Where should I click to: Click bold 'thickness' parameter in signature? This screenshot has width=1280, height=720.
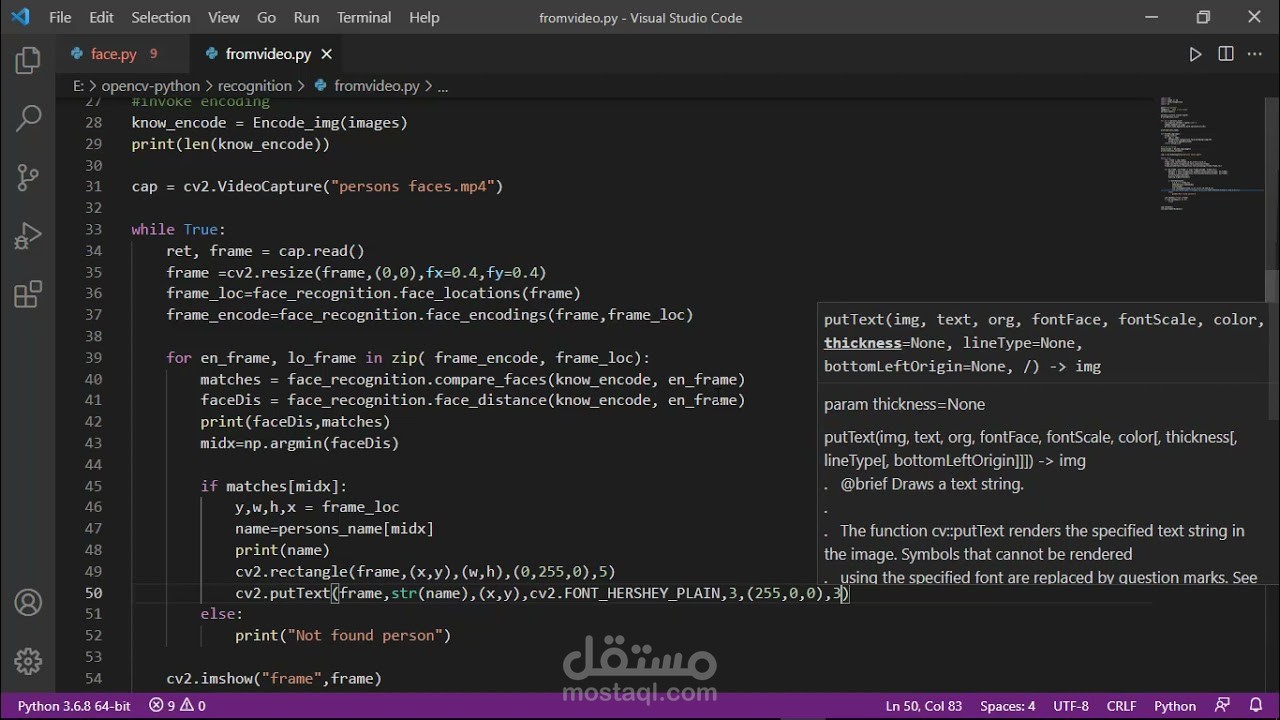(863, 343)
